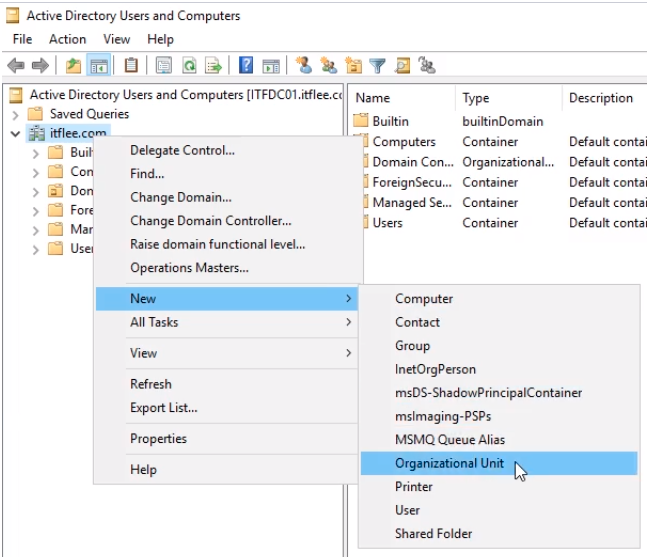Choose Delegate Control from context menu
Viewport: 647px width, 557px height.
pyautogui.click(x=182, y=150)
